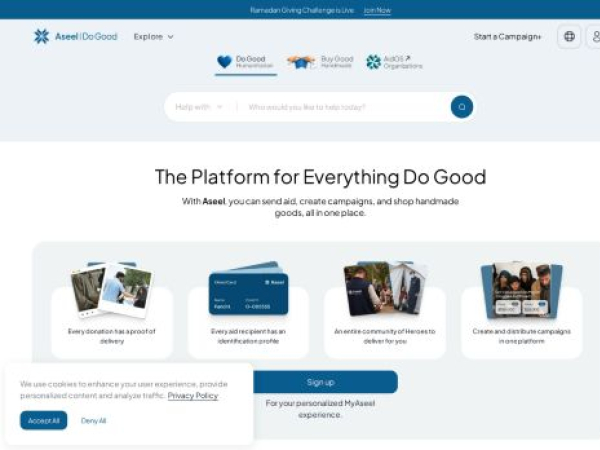Click the Start a Campaign+ link

[x=507, y=37]
